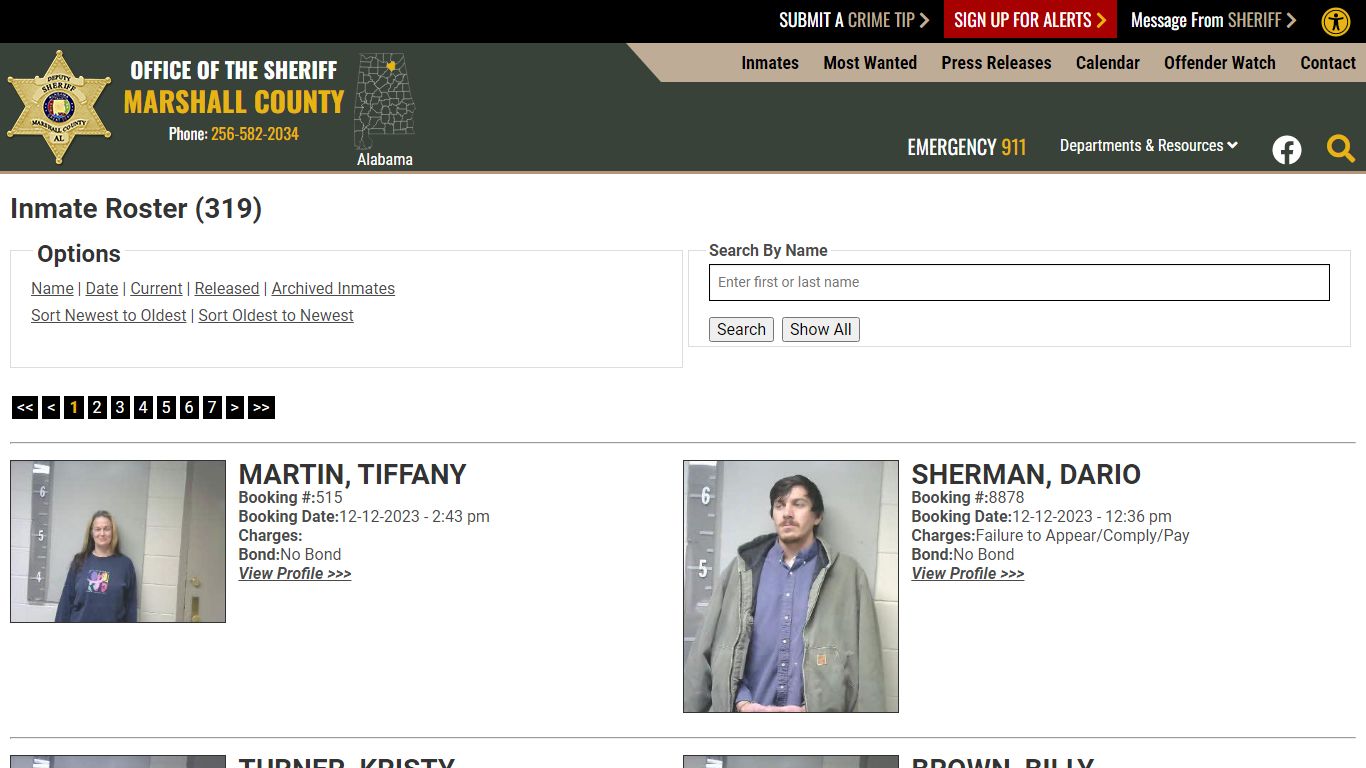Open Tiffany Martin's mugshot thumbnail
Screen dimensions: 1366x768
point(118,541)
